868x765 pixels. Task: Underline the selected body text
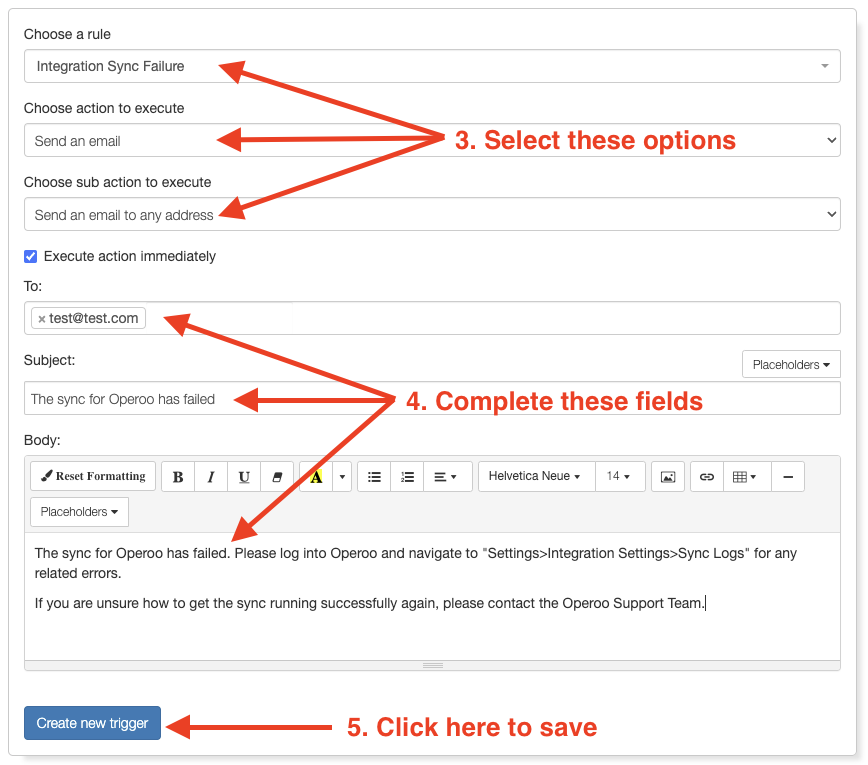244,477
